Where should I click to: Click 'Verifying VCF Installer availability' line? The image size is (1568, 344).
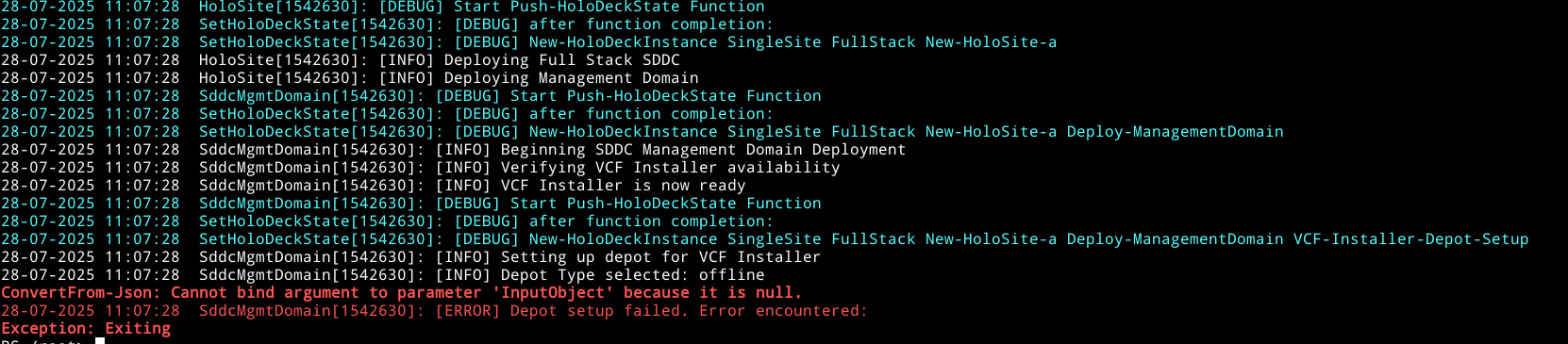tap(420, 168)
